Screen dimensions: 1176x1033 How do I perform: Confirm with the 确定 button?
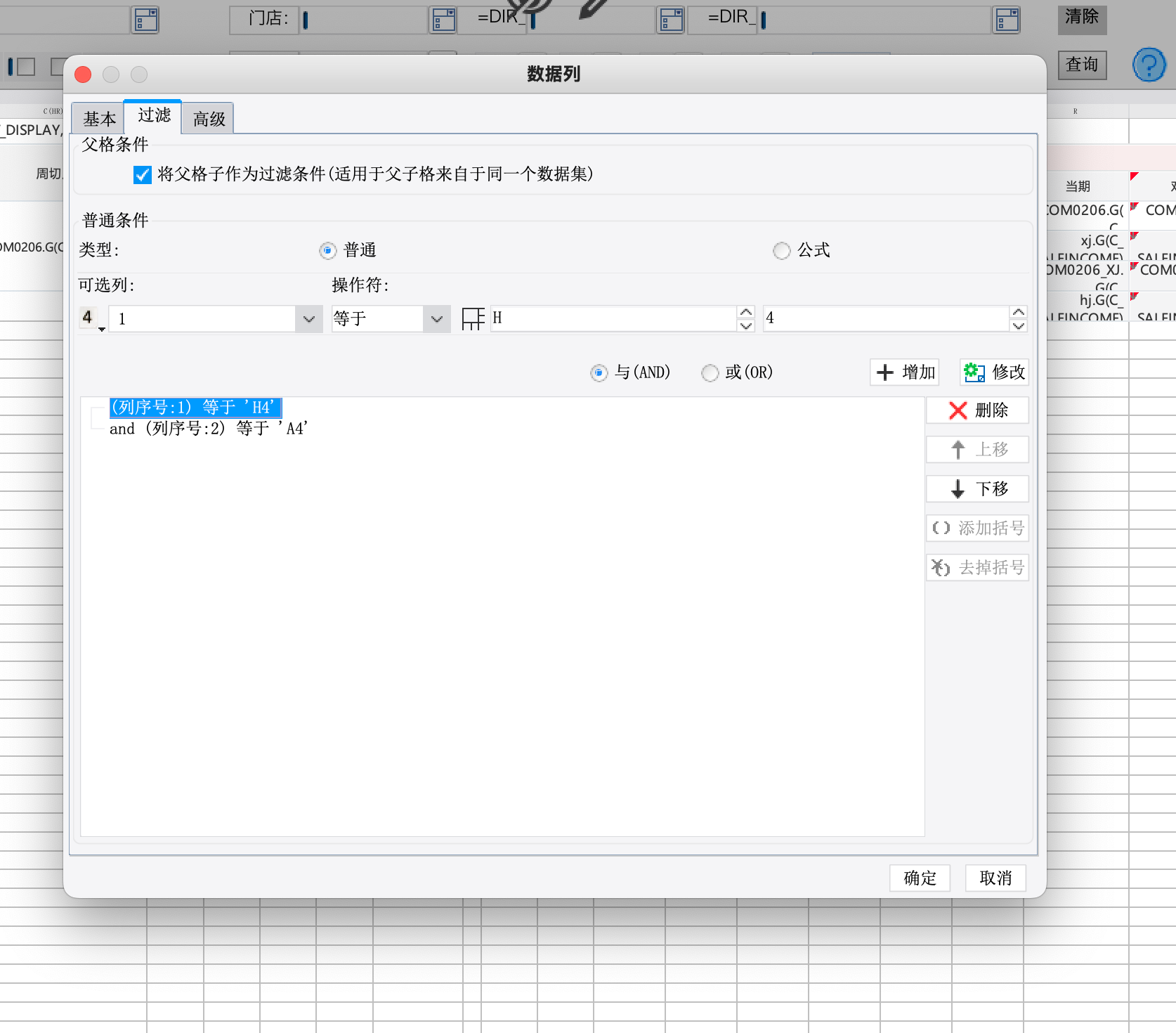[x=920, y=878]
